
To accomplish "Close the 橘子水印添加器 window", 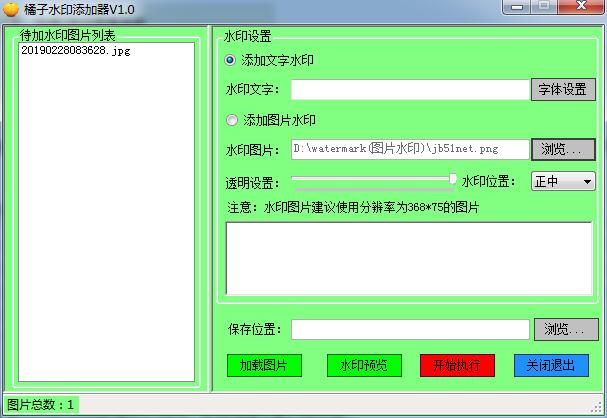I will click(x=581, y=7).
